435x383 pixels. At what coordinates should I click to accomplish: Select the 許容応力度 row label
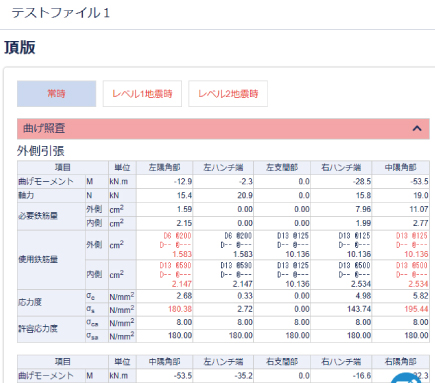coord(38,329)
